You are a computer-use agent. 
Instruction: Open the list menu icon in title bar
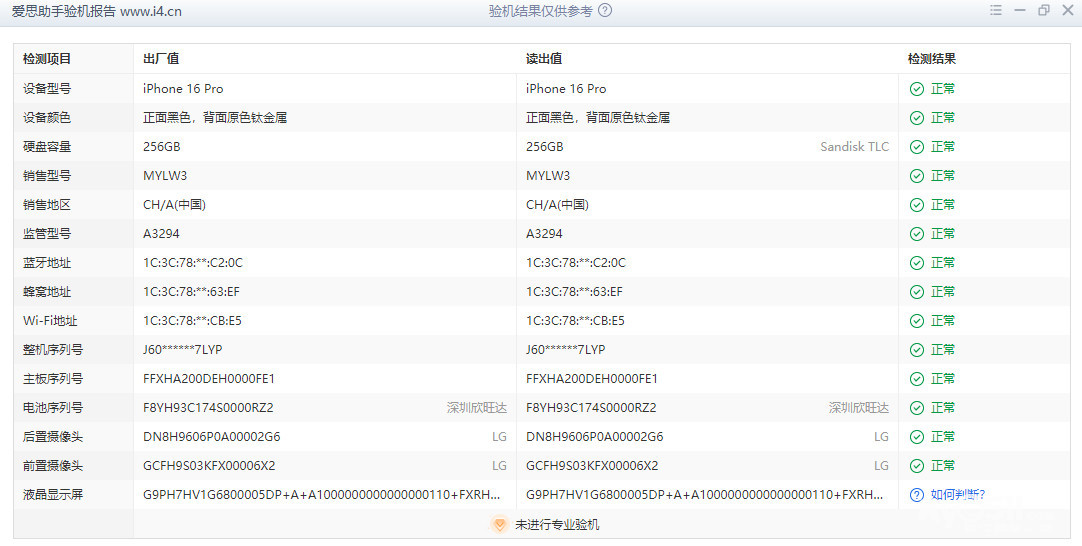pos(996,11)
